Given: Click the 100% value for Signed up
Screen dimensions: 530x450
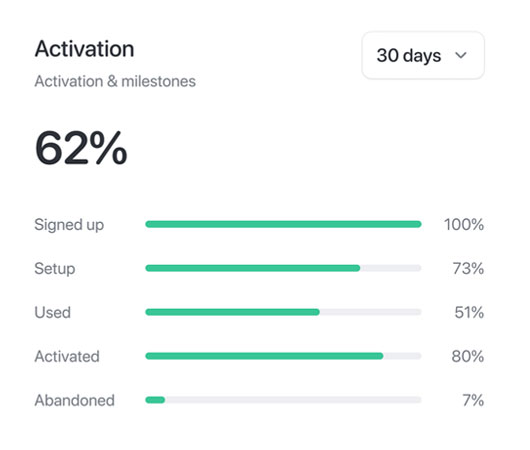Looking at the screenshot, I should pos(464,224).
